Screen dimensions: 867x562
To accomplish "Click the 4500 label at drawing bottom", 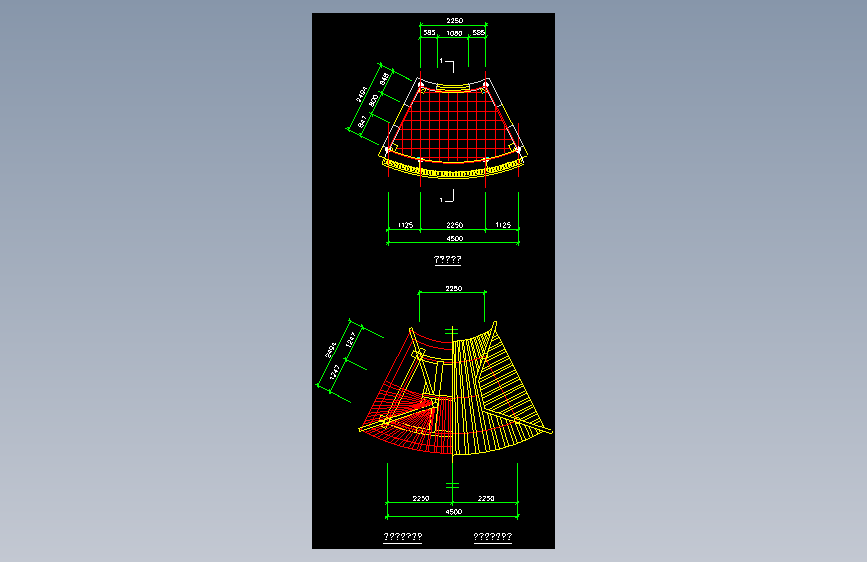I will [x=453, y=512].
